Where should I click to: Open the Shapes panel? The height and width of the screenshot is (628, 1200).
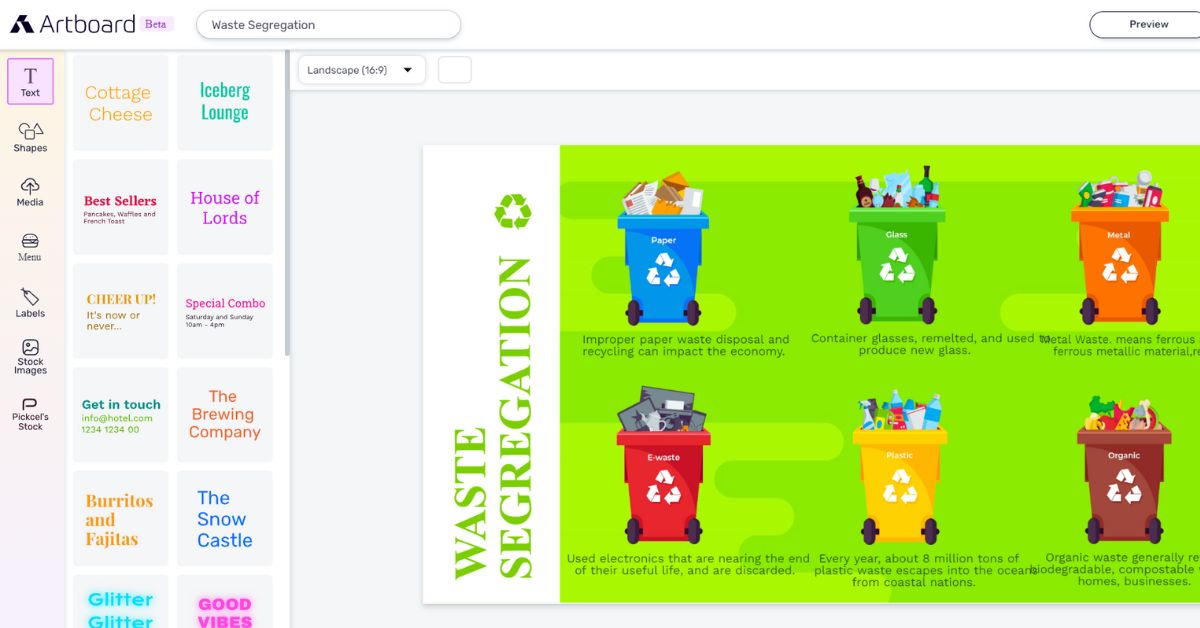tap(30, 138)
